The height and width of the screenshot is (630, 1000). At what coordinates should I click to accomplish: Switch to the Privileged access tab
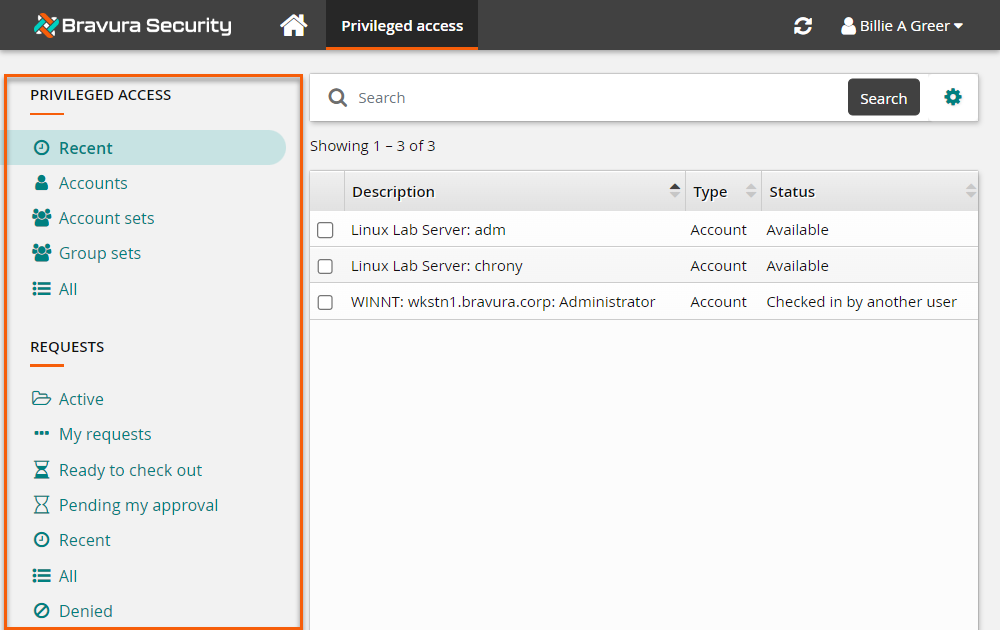(x=402, y=26)
